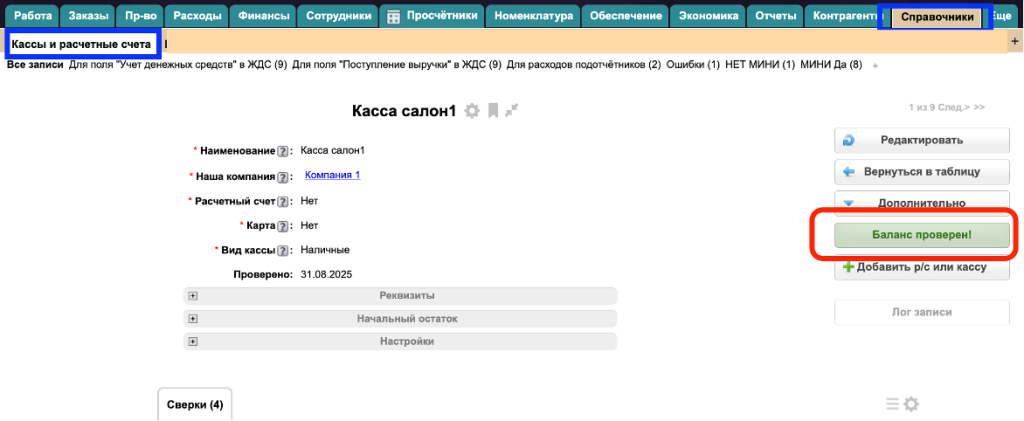Viewport: 1024px width, 421px height.
Task: Show help for Наименование field
Action: tap(283, 151)
